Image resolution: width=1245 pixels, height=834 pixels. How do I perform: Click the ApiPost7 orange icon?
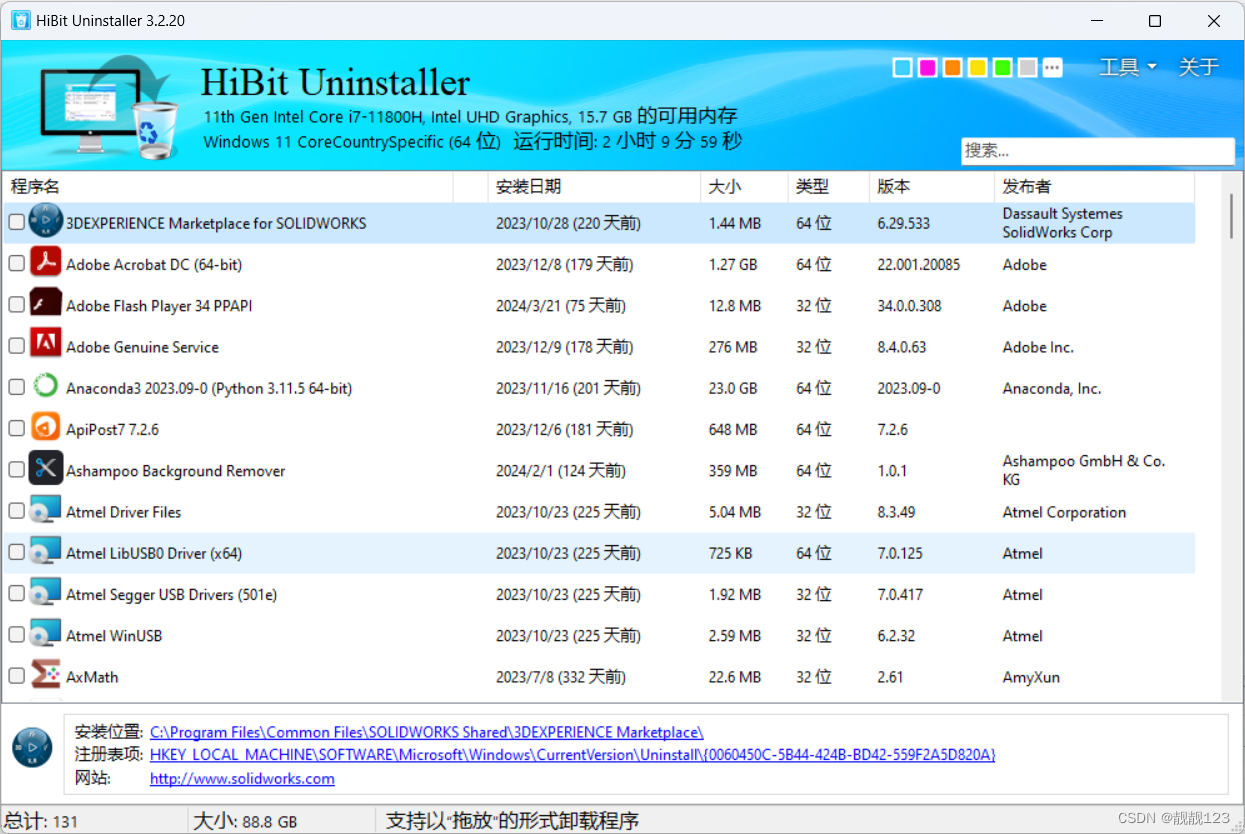pyautogui.click(x=46, y=428)
